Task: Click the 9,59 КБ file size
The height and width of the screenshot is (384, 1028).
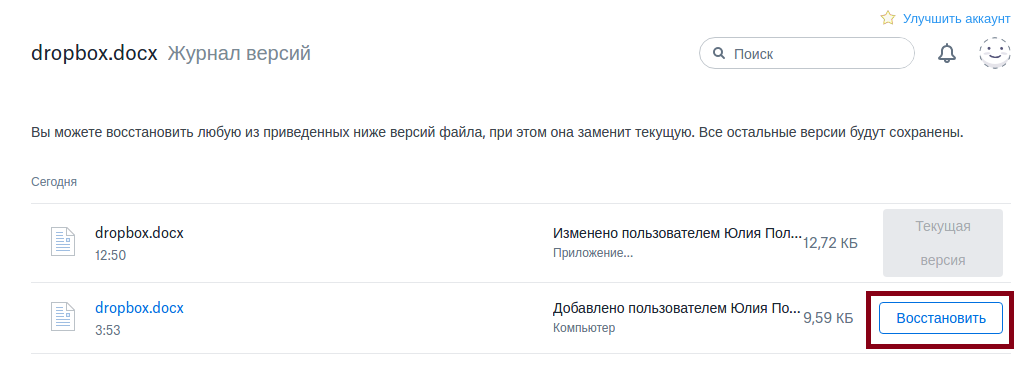Action: 828,319
